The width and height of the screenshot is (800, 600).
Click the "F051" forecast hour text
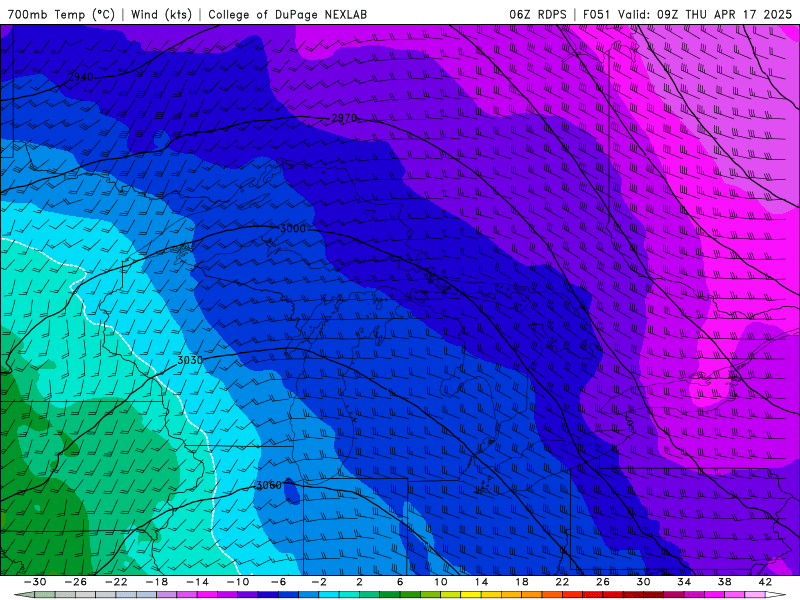pyautogui.click(x=597, y=14)
